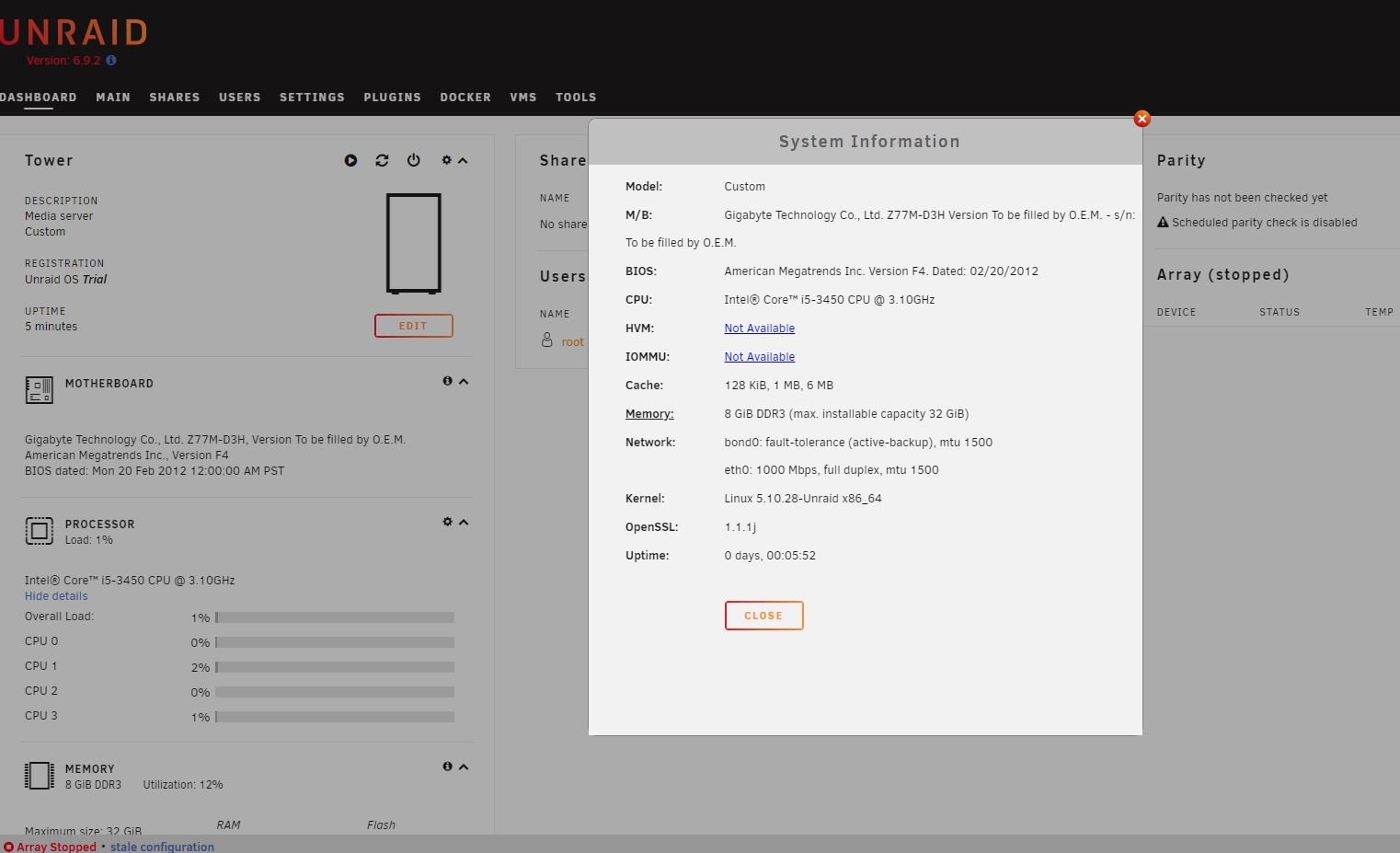Collapse the Tower panel chevron
Screen dimensions: 1400x853
[463, 160]
